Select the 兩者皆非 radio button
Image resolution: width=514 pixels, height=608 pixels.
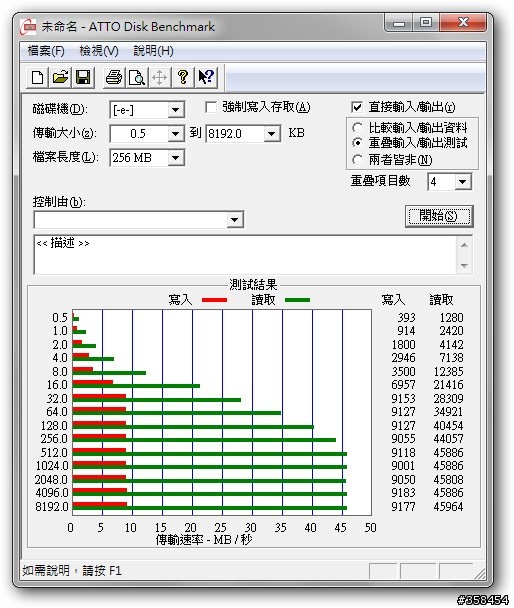[x=357, y=159]
